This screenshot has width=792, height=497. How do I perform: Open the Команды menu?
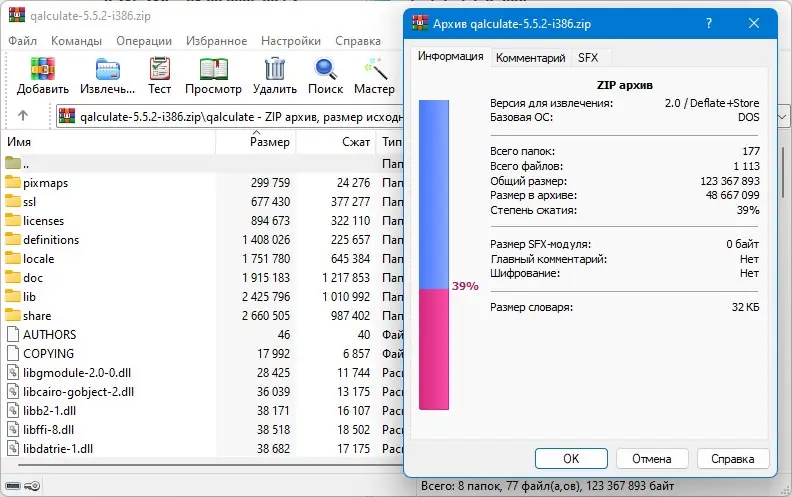[x=76, y=41]
